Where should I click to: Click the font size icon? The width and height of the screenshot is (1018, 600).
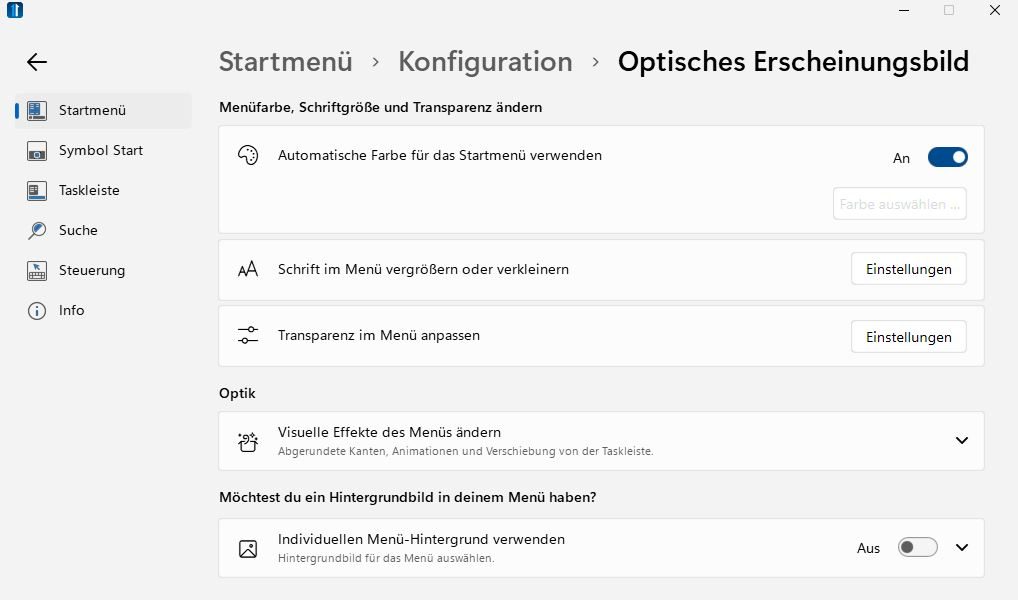tap(248, 269)
